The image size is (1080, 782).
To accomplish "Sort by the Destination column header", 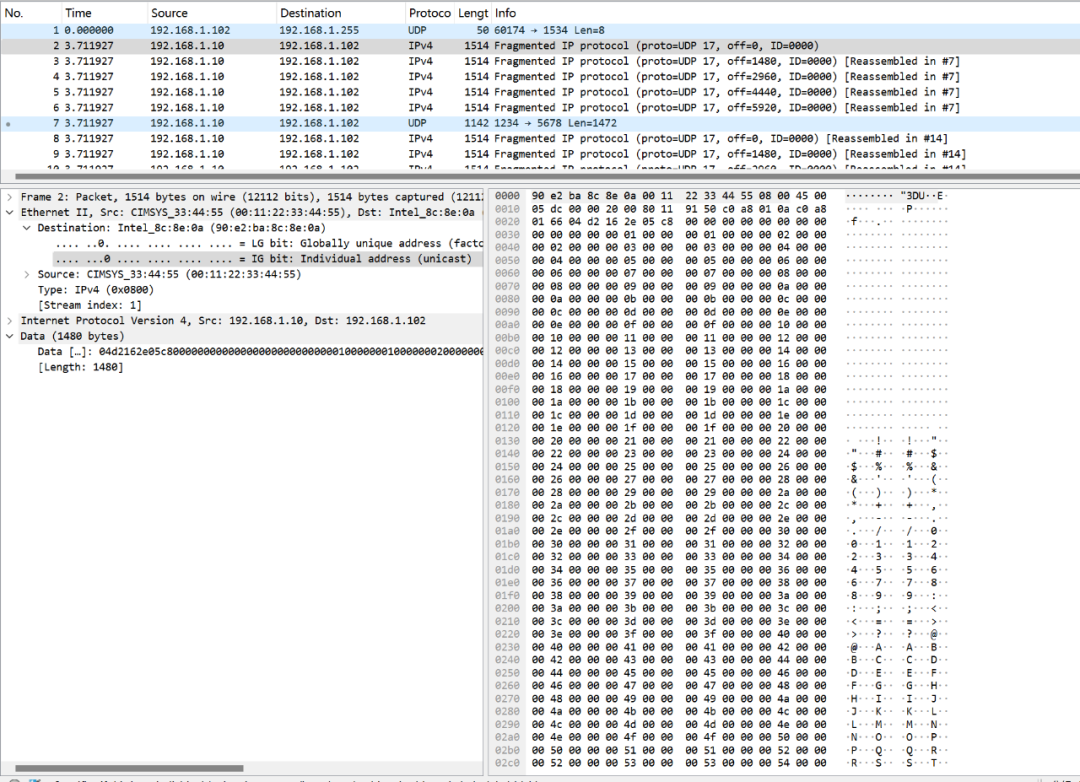I will [340, 12].
